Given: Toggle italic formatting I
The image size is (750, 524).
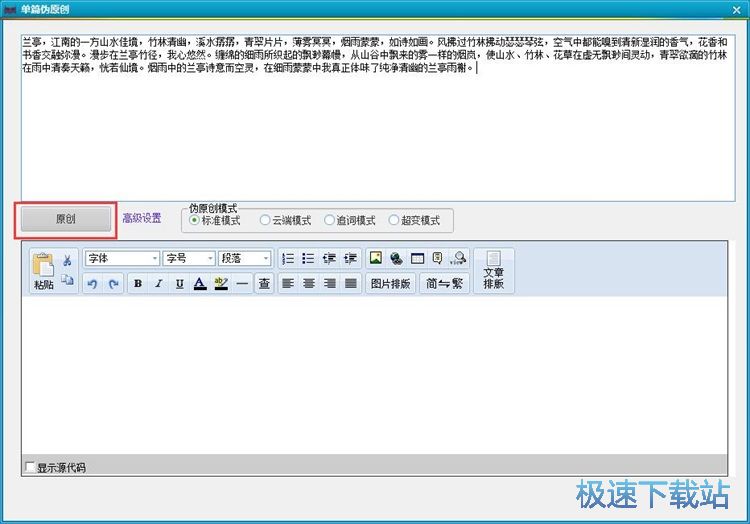Looking at the screenshot, I should [159, 284].
